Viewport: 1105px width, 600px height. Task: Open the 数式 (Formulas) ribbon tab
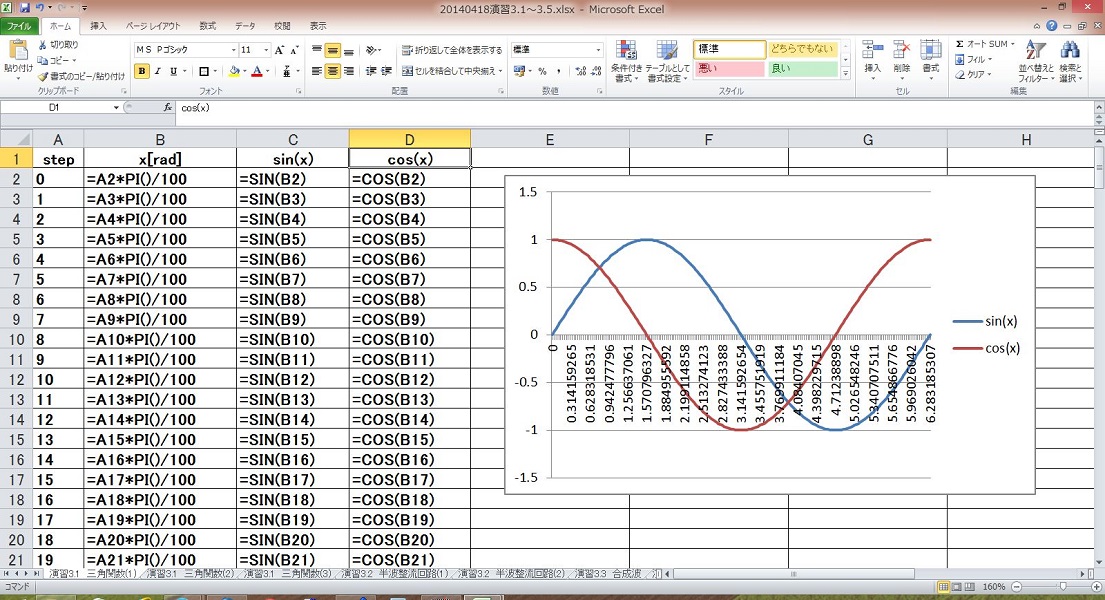207,26
